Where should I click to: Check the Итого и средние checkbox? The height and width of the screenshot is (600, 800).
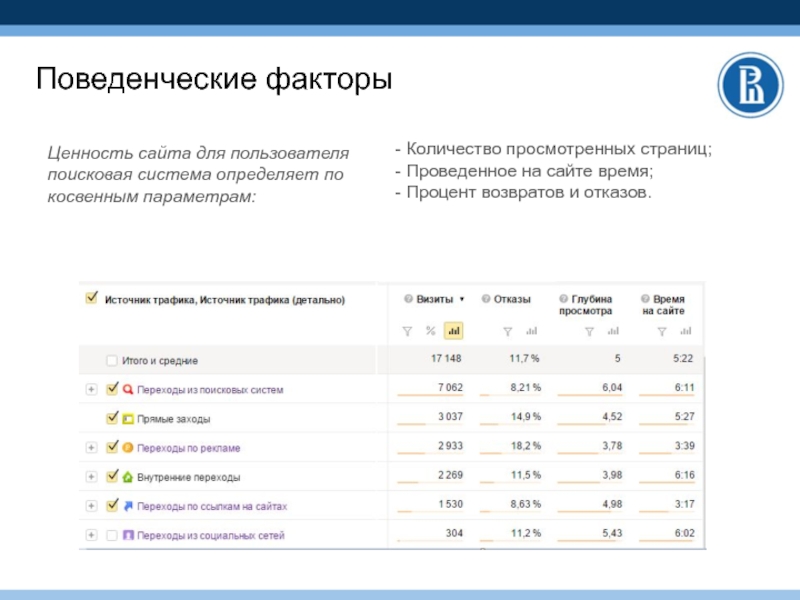click(x=112, y=361)
